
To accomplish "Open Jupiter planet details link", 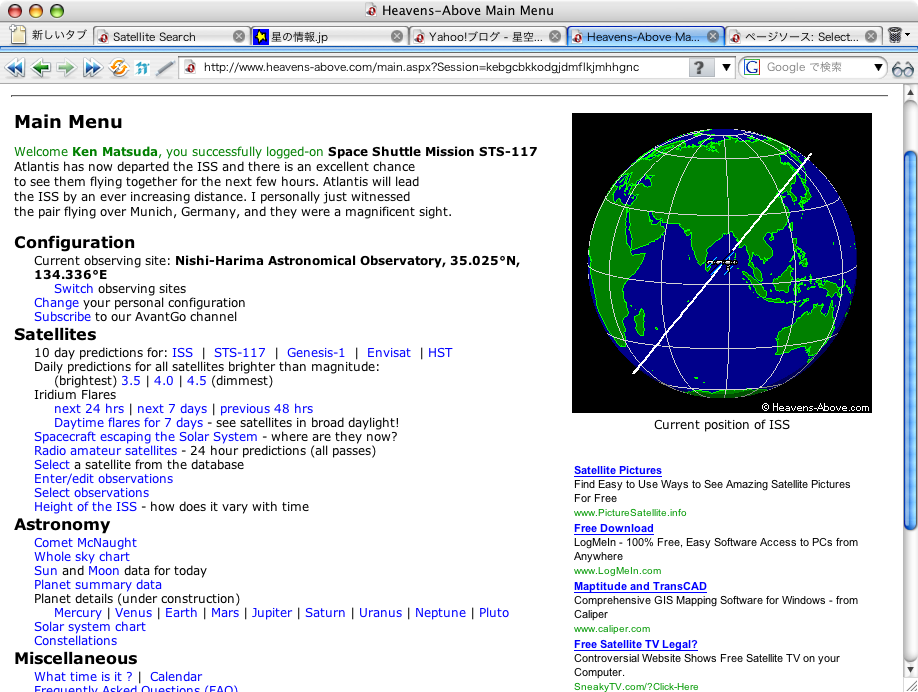I will click(272, 612).
